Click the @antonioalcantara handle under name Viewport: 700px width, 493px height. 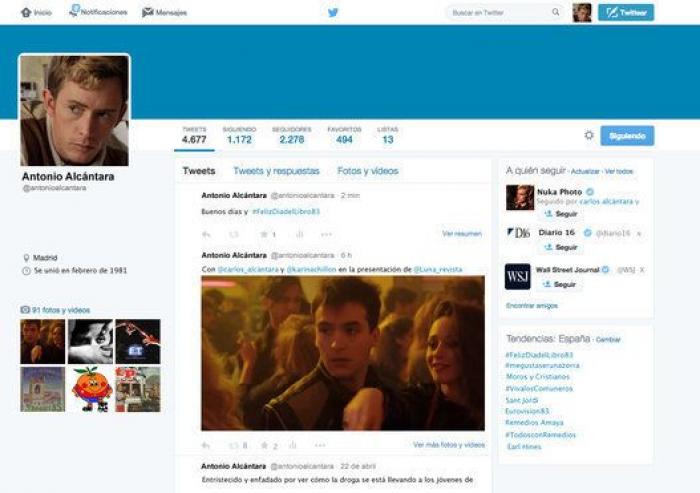[x=54, y=188]
